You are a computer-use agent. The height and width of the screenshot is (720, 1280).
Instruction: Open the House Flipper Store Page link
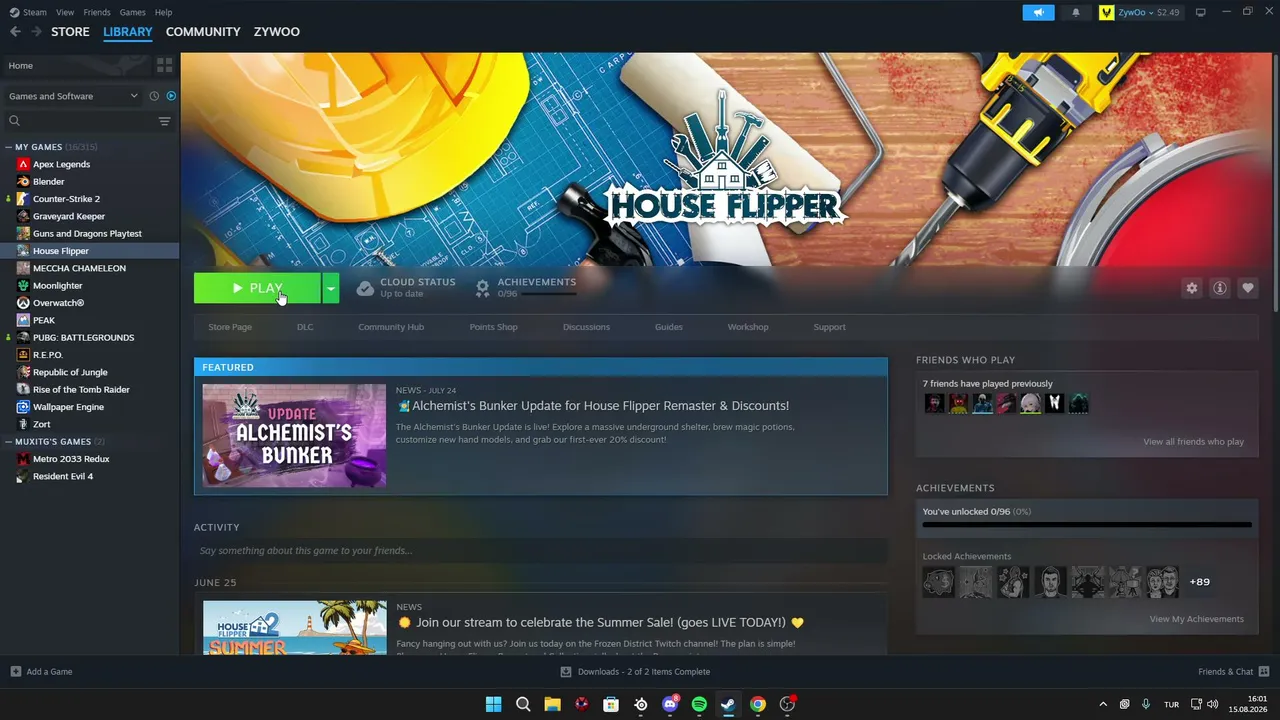[x=230, y=327]
